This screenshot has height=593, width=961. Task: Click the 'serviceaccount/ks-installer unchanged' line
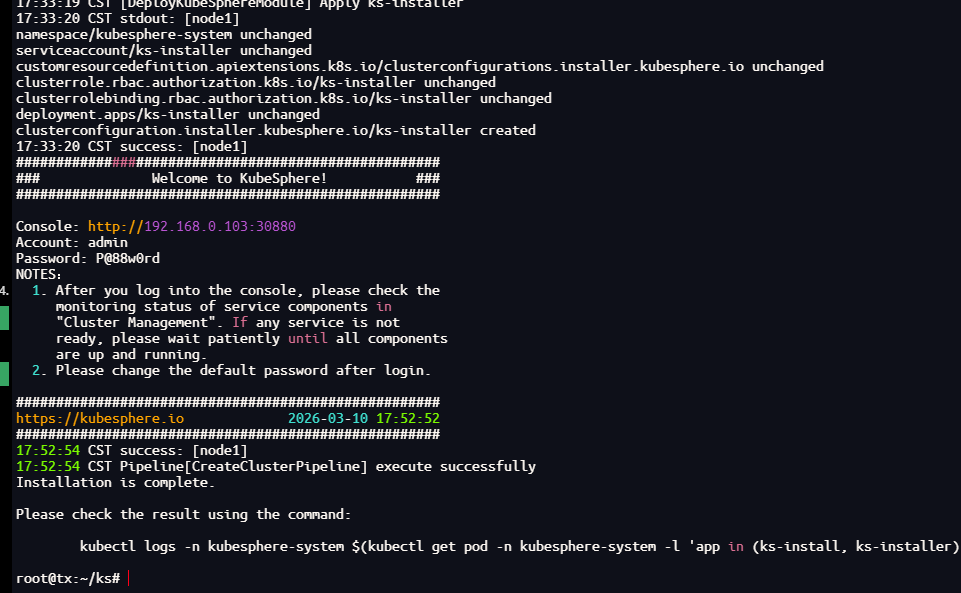pos(163,50)
